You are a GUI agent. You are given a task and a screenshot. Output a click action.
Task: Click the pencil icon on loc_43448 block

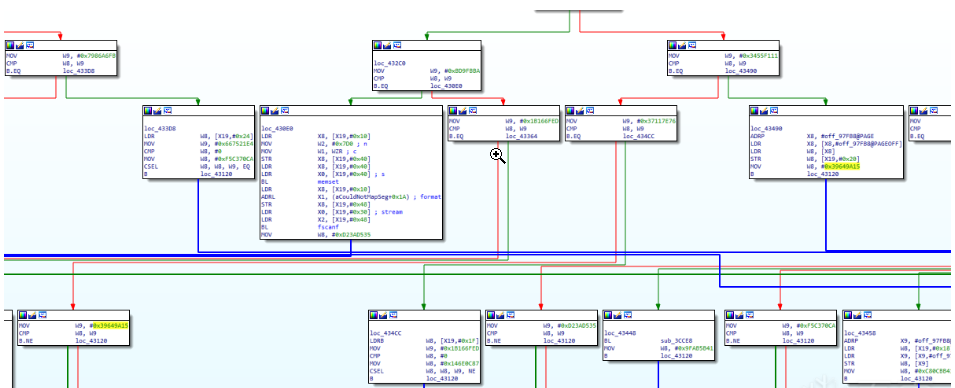[x=618, y=315]
